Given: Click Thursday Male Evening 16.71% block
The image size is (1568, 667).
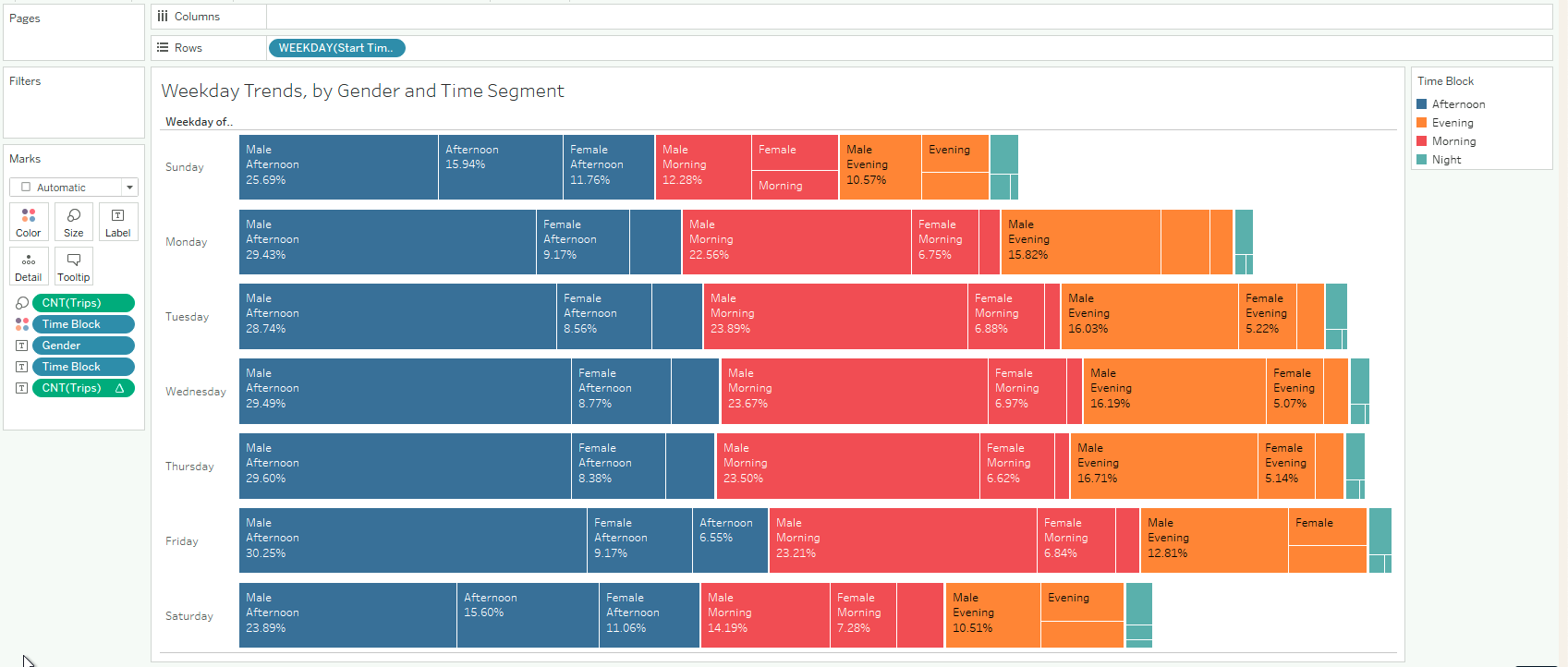Looking at the screenshot, I should [1164, 467].
